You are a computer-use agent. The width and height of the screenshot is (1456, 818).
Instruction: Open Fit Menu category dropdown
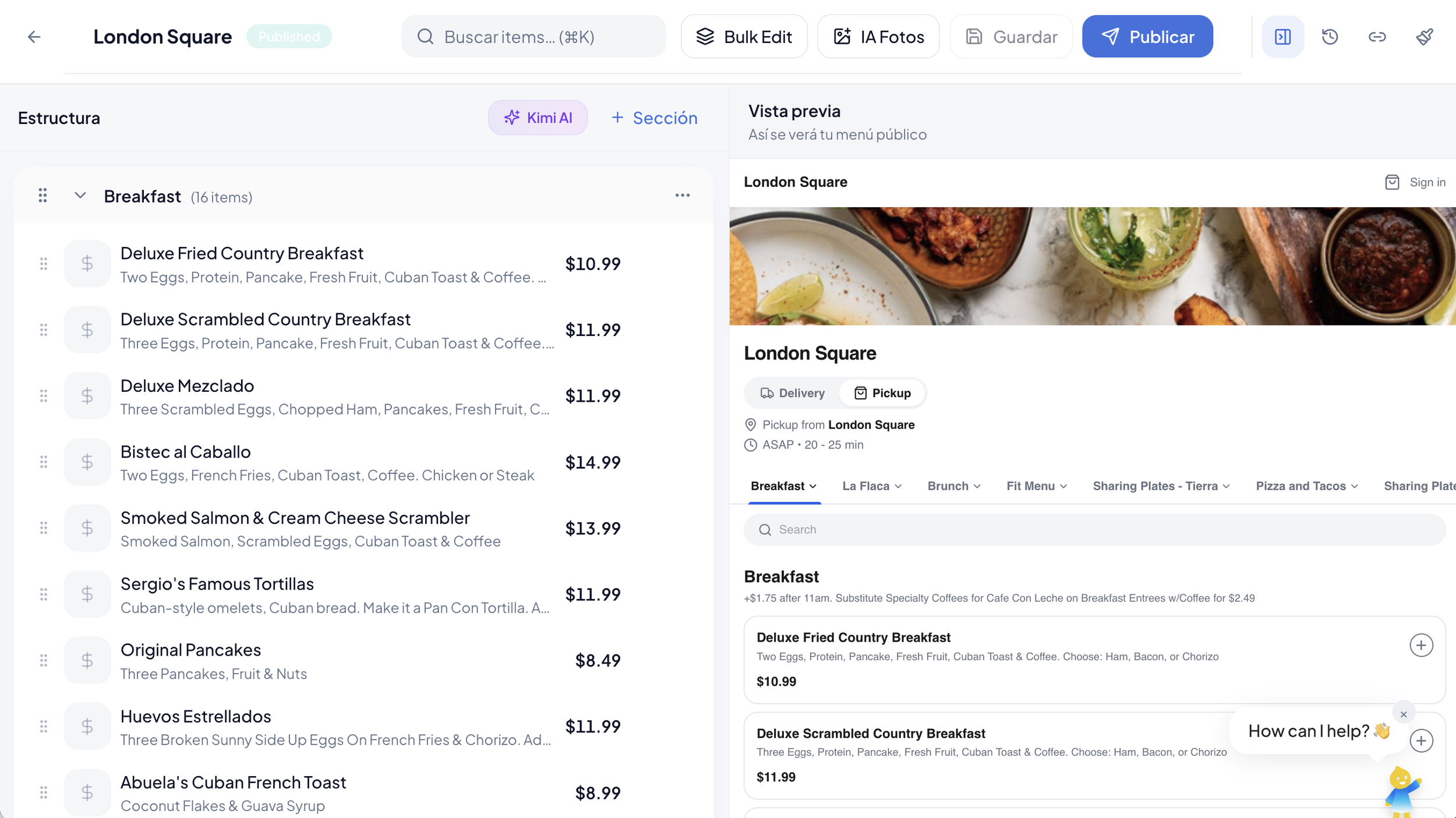(1037, 486)
